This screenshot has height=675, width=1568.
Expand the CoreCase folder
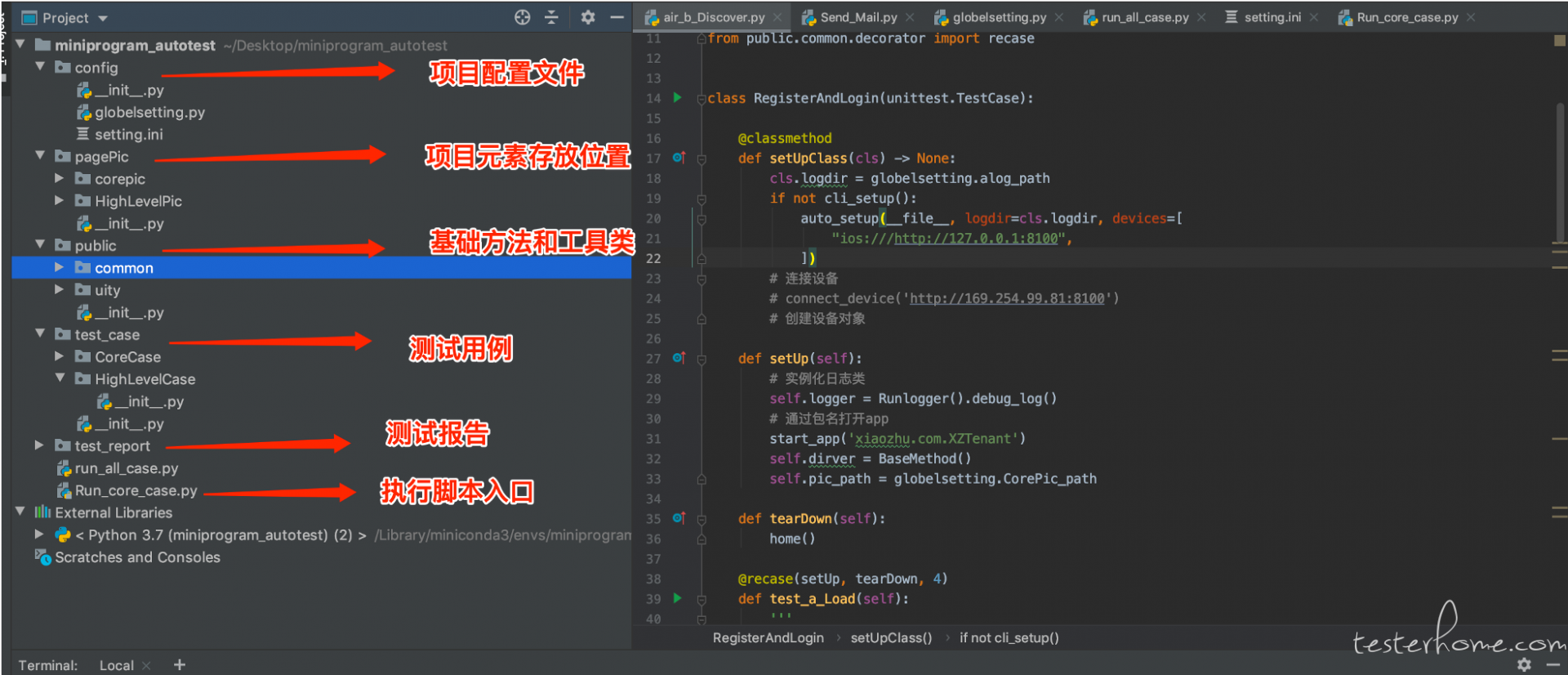pos(59,355)
